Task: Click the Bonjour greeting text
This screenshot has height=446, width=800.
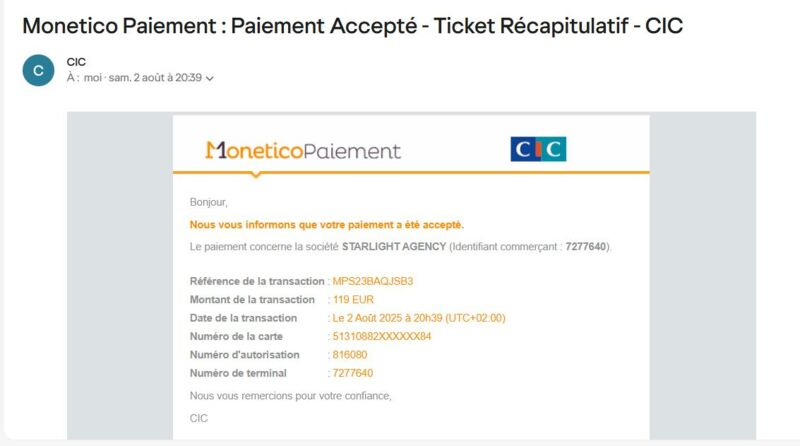Action: point(209,203)
